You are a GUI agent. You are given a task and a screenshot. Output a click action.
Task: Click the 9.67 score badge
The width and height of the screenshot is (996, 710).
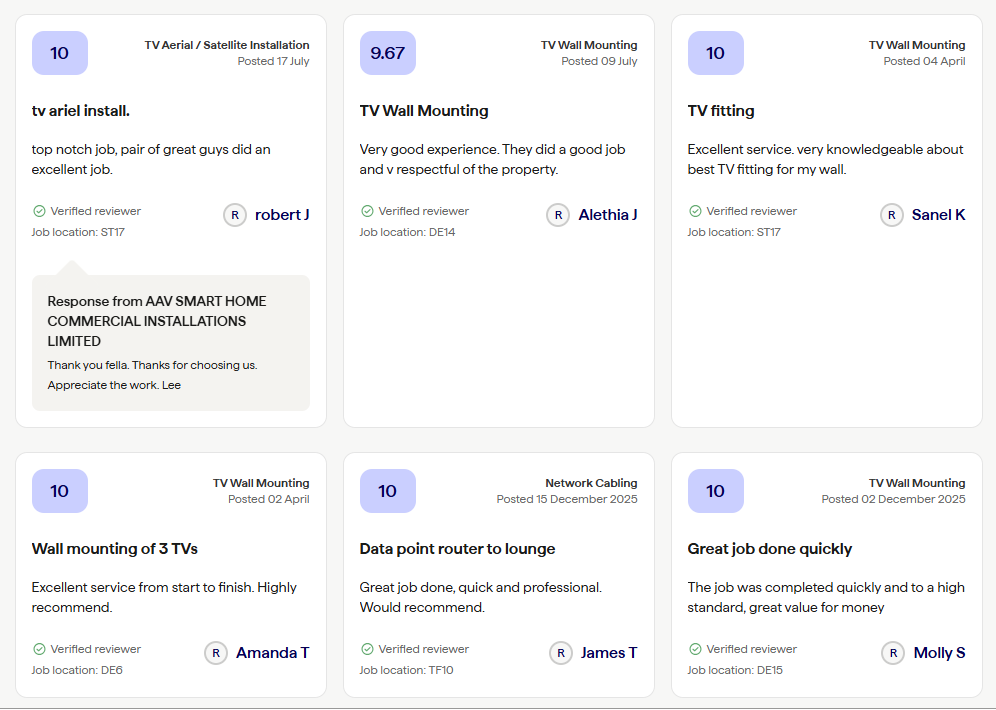coord(387,53)
